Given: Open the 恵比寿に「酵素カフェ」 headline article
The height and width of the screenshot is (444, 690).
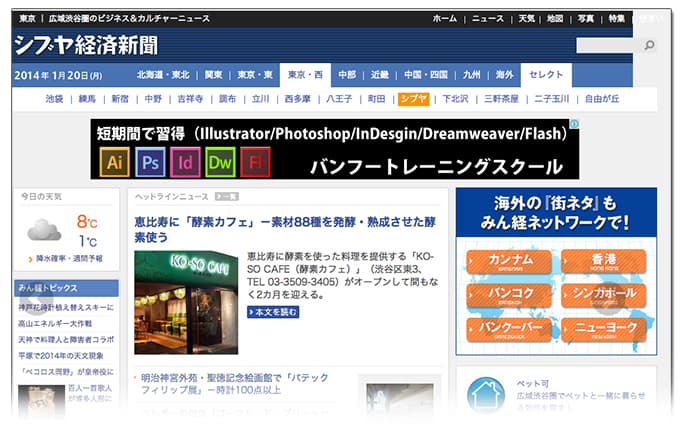Looking at the screenshot, I should 285,229.
